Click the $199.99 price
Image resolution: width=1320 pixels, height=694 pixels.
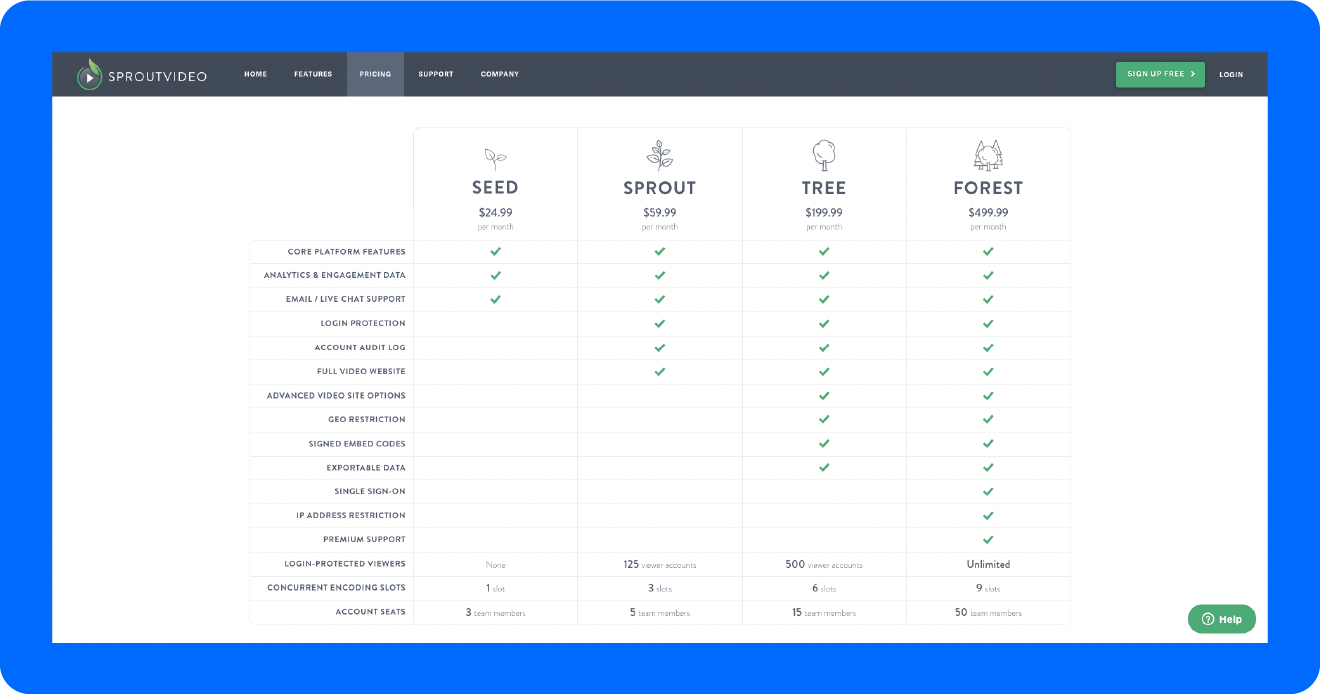click(824, 213)
